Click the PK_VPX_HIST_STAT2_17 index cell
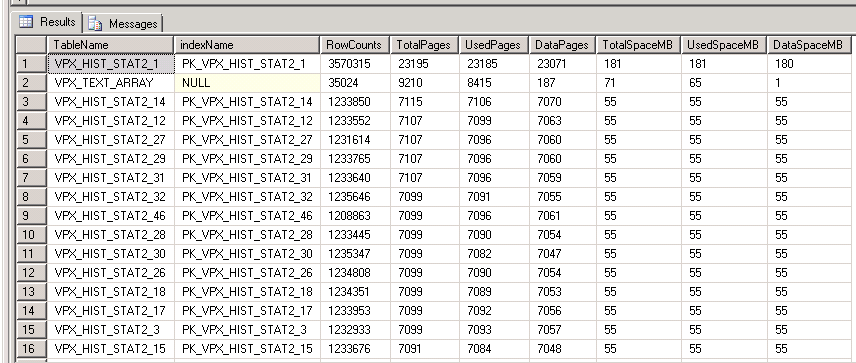Viewport: 856px width, 363px height. pos(247,311)
